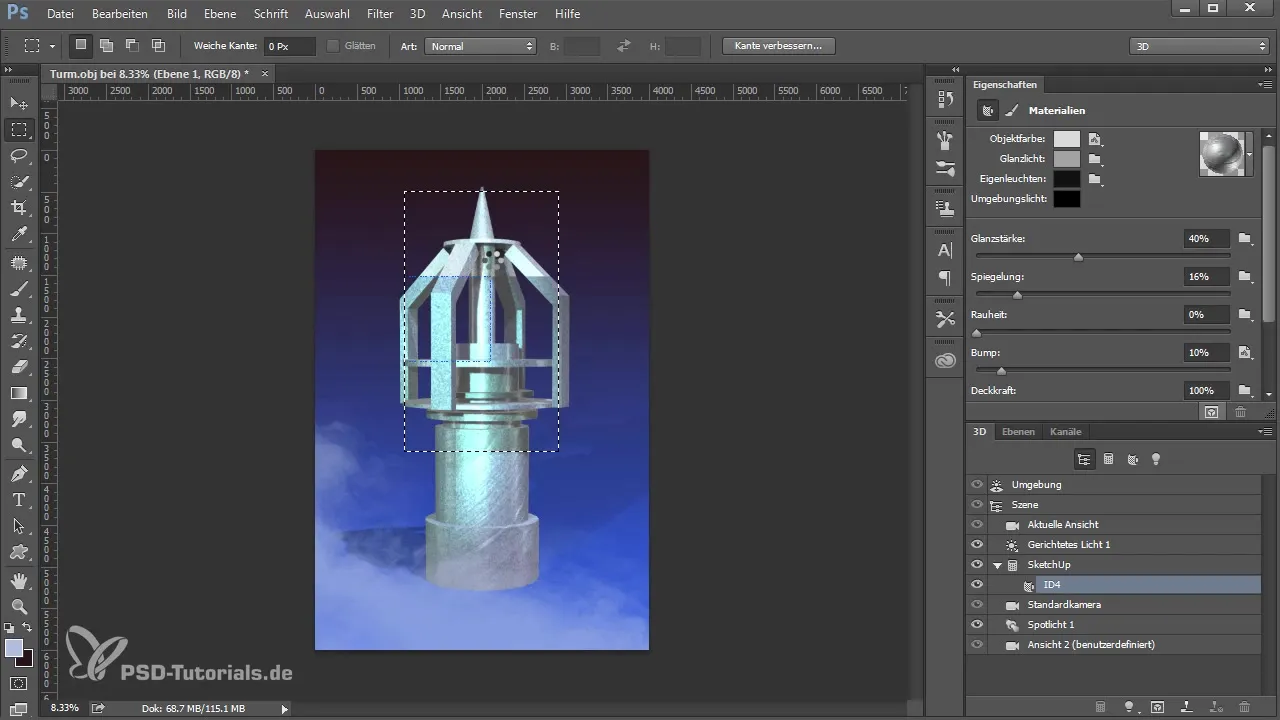The image size is (1280, 720).
Task: Click the Spiegelung slider handle
Action: pos(1017,295)
